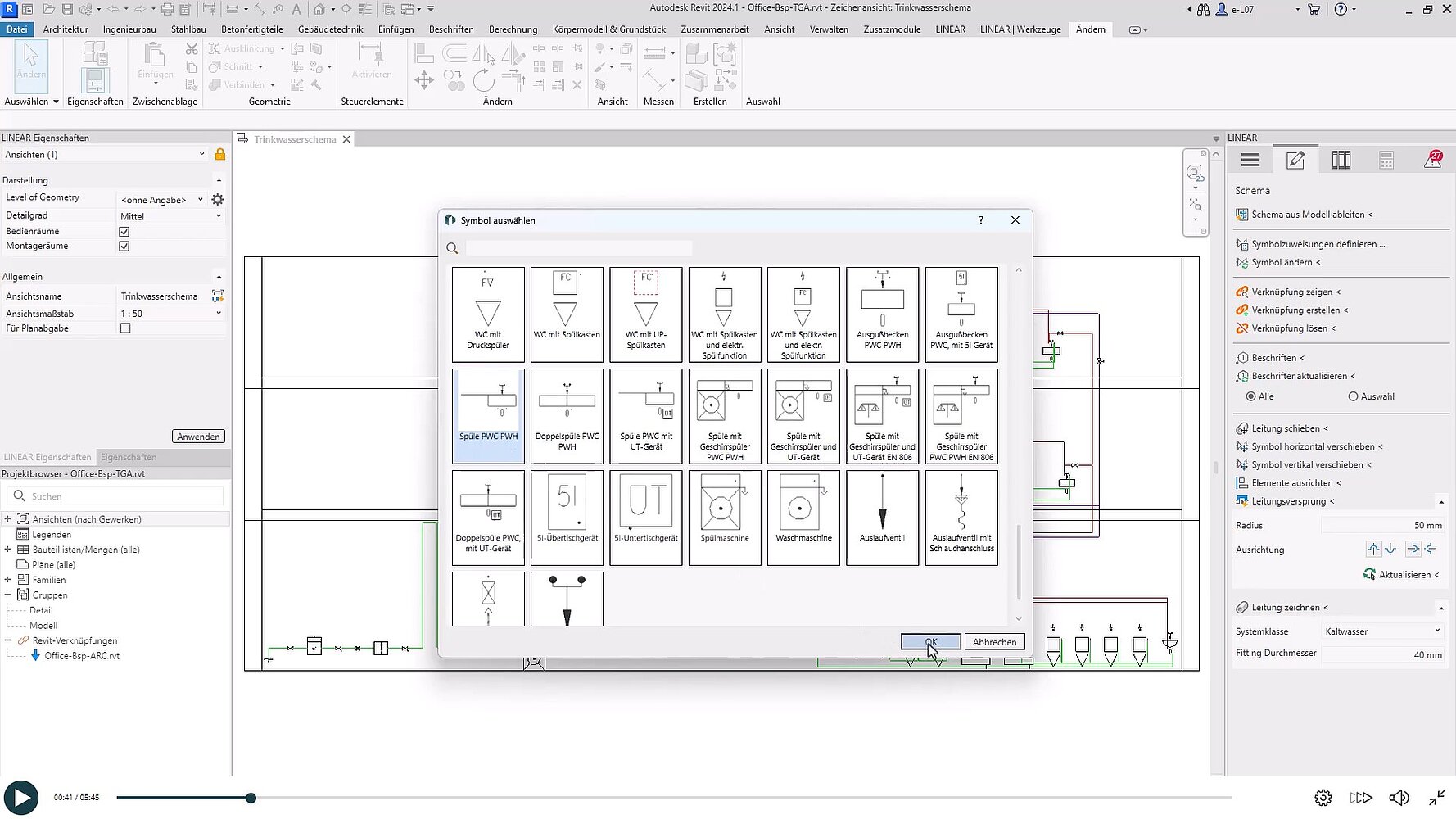1456x819 pixels.
Task: Select the Ausgußbecken PWC PWH symbol
Action: click(882, 314)
